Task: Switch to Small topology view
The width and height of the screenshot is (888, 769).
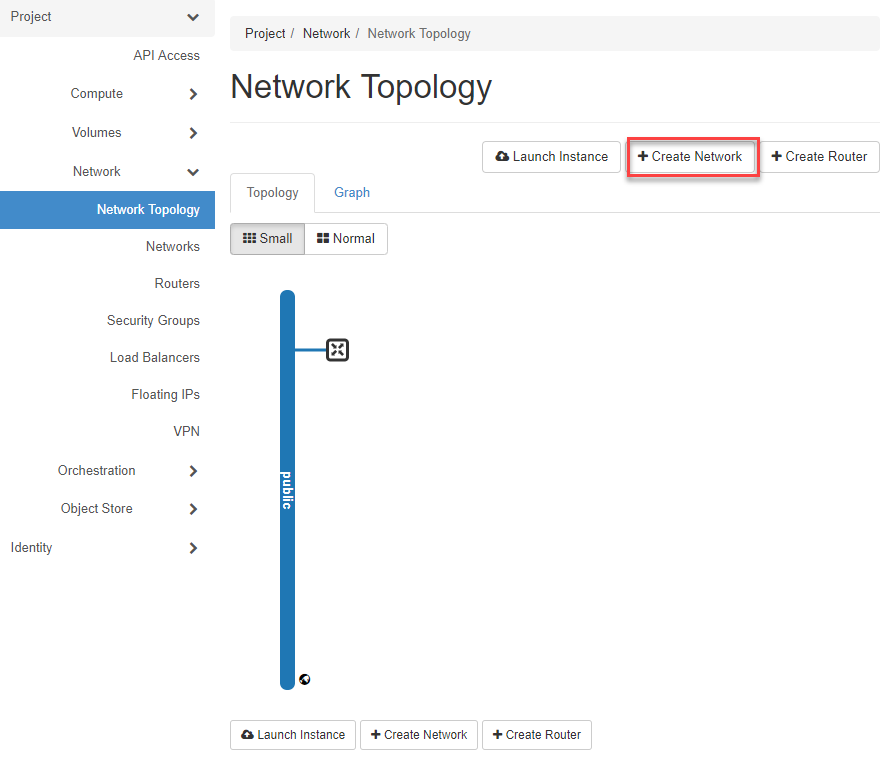Action: tap(267, 239)
